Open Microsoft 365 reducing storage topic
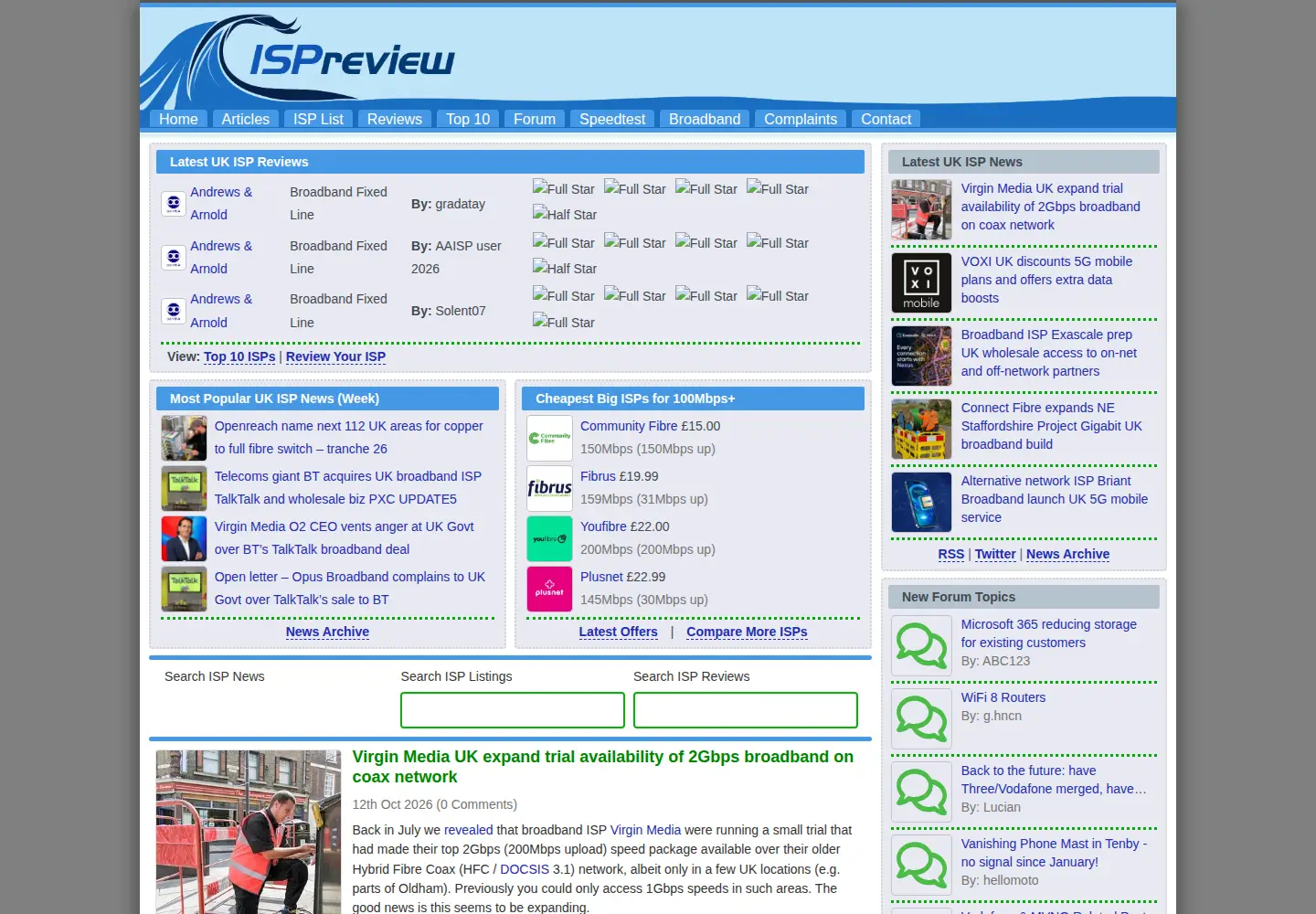 pyautogui.click(x=1049, y=633)
